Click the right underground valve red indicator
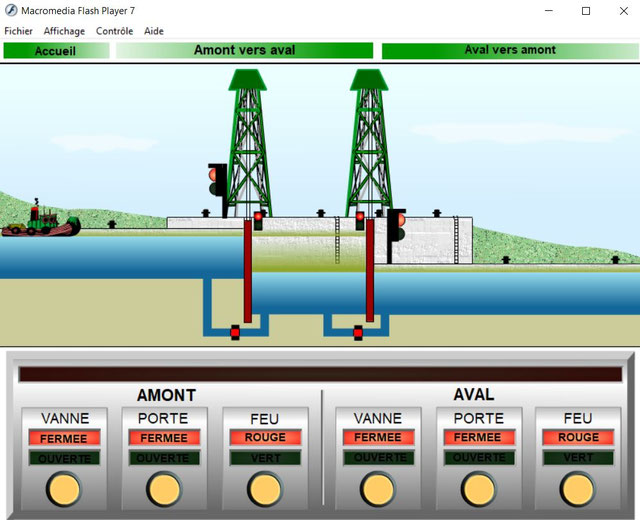Image resolution: width=640 pixels, height=520 pixels. click(x=358, y=332)
